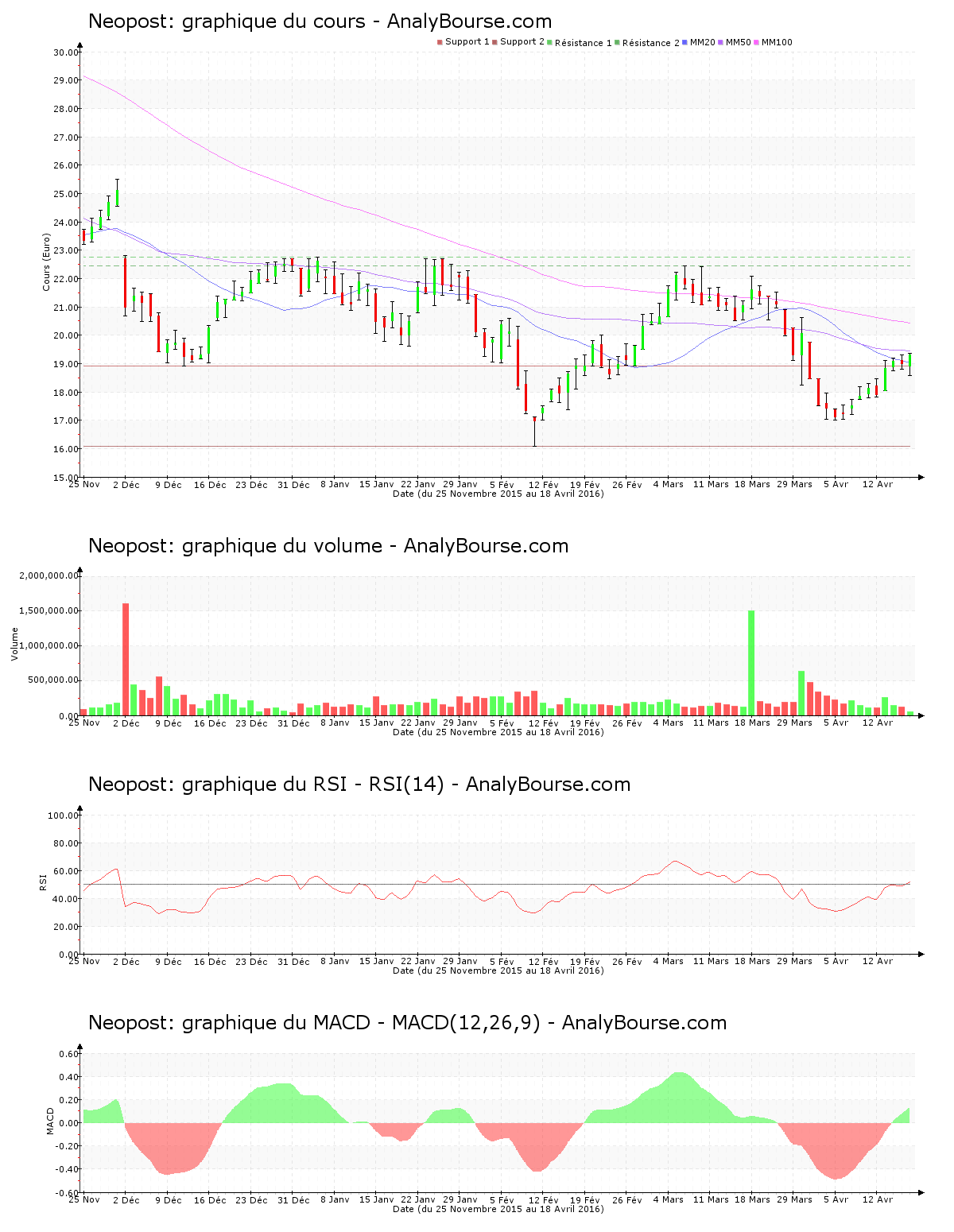This screenshot has width=954, height=1232.
Task: Click '5 Avr' date on RSI chart axis
Action: pyautogui.click(x=836, y=961)
